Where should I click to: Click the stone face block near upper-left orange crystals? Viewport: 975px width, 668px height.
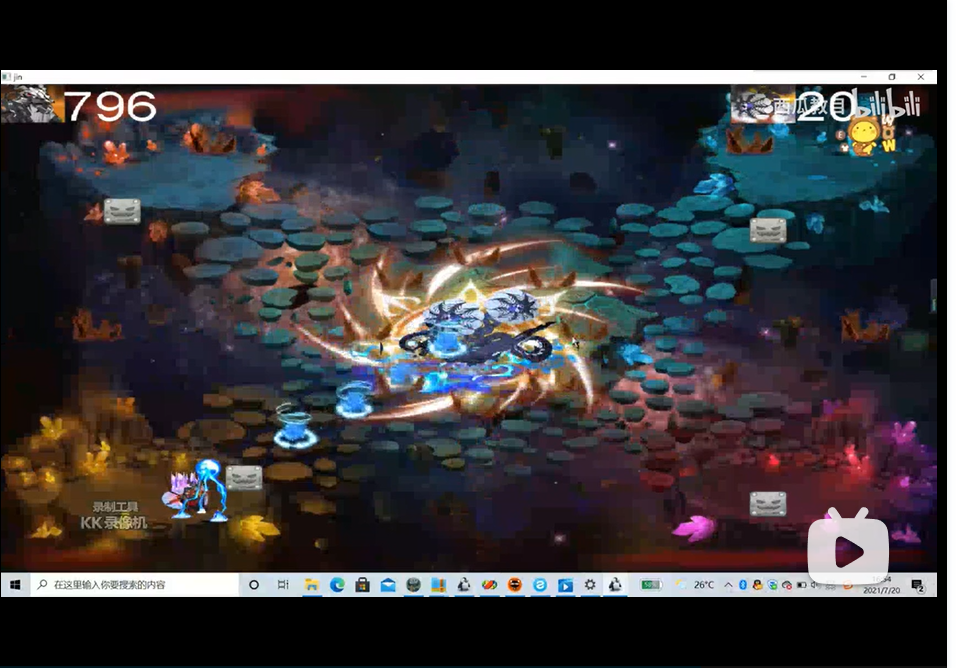click(x=122, y=211)
